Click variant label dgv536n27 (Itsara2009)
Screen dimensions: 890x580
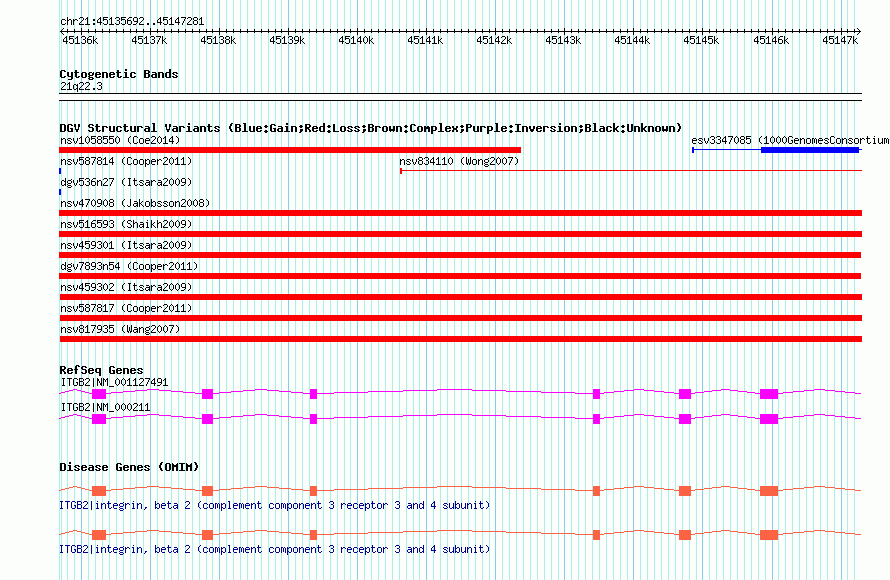click(x=126, y=182)
